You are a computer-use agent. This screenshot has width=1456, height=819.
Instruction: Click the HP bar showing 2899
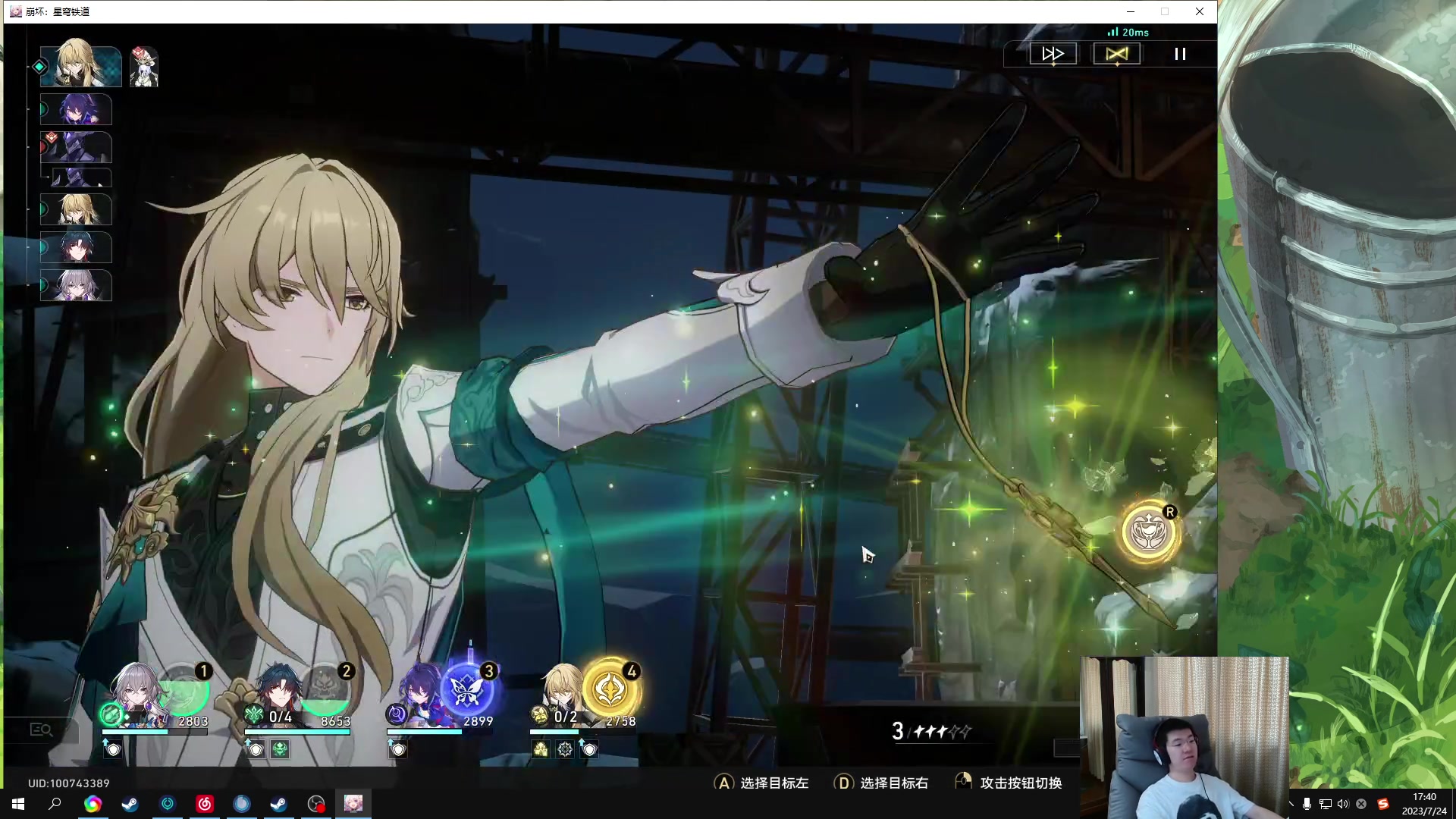coord(440,733)
